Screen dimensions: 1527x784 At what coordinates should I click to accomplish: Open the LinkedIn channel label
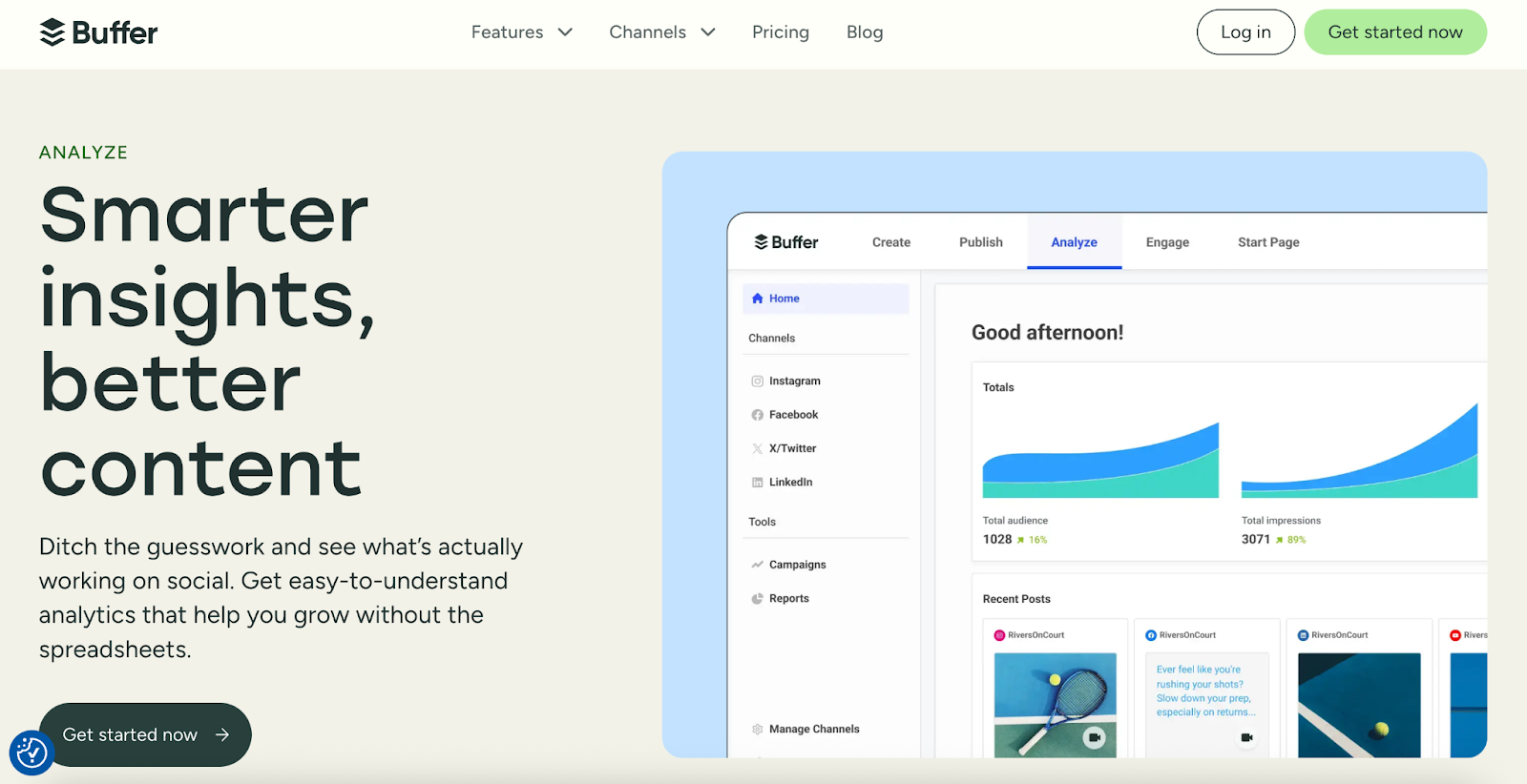tap(791, 483)
